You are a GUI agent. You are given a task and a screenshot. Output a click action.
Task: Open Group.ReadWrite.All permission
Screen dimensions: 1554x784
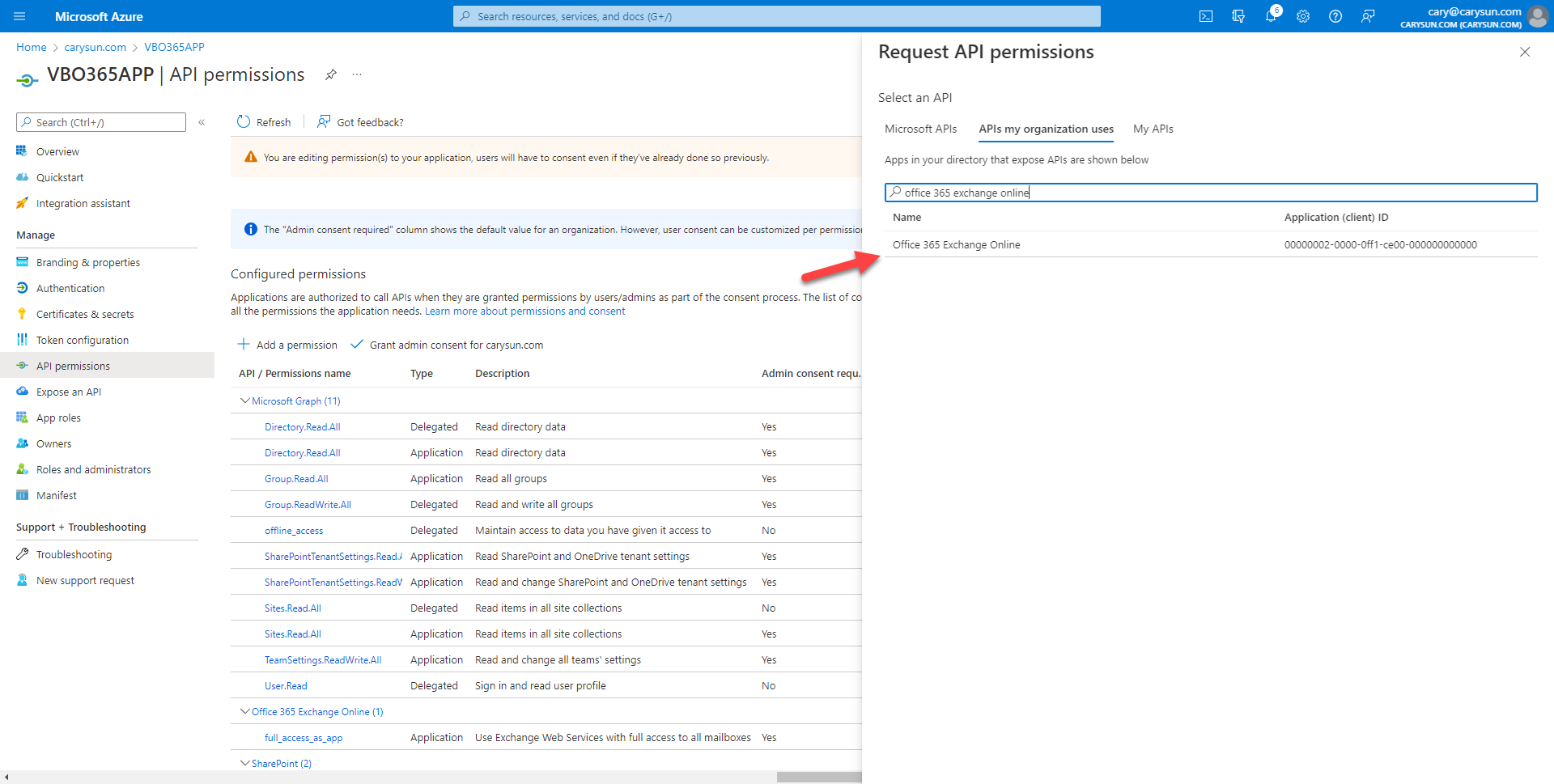(x=308, y=504)
